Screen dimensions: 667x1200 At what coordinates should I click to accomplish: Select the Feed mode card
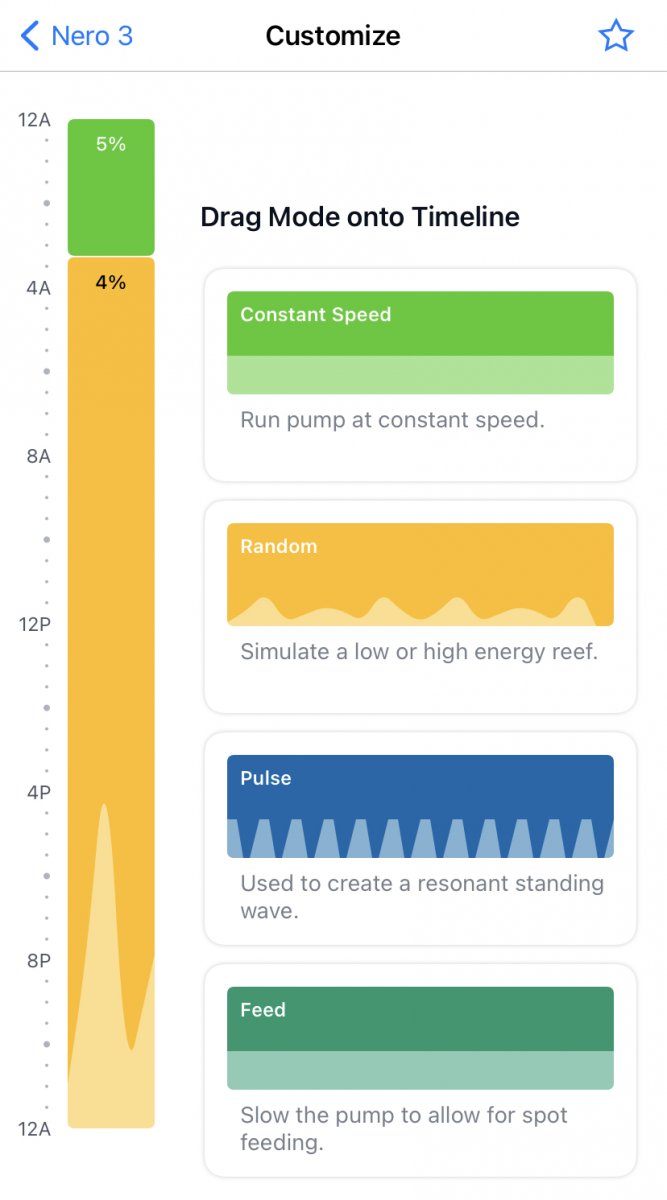tap(420, 1070)
